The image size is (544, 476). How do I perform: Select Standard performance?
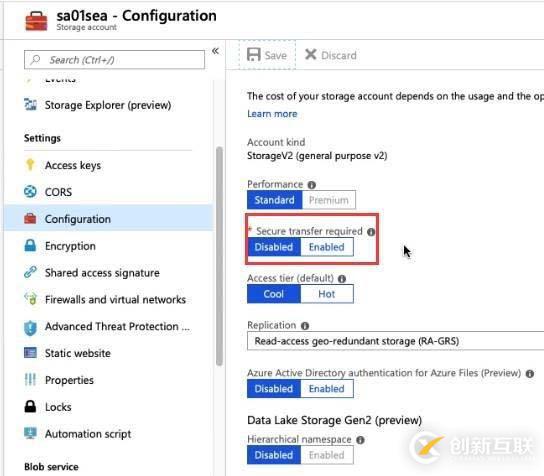click(x=274, y=200)
